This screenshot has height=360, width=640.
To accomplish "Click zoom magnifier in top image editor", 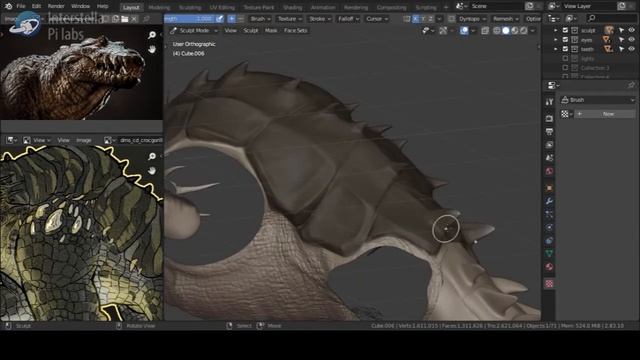I will coord(152,35).
